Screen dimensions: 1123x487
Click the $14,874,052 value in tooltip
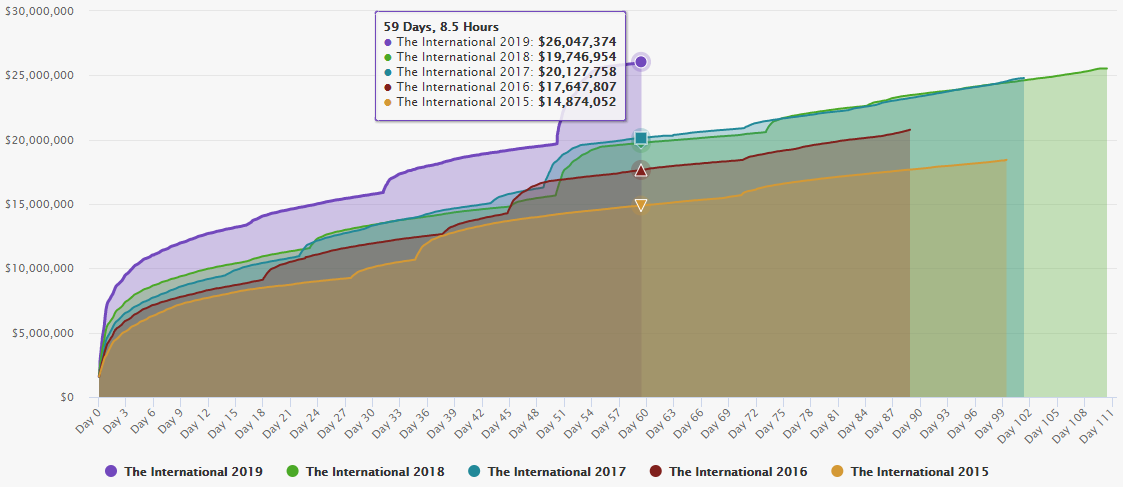click(577, 102)
